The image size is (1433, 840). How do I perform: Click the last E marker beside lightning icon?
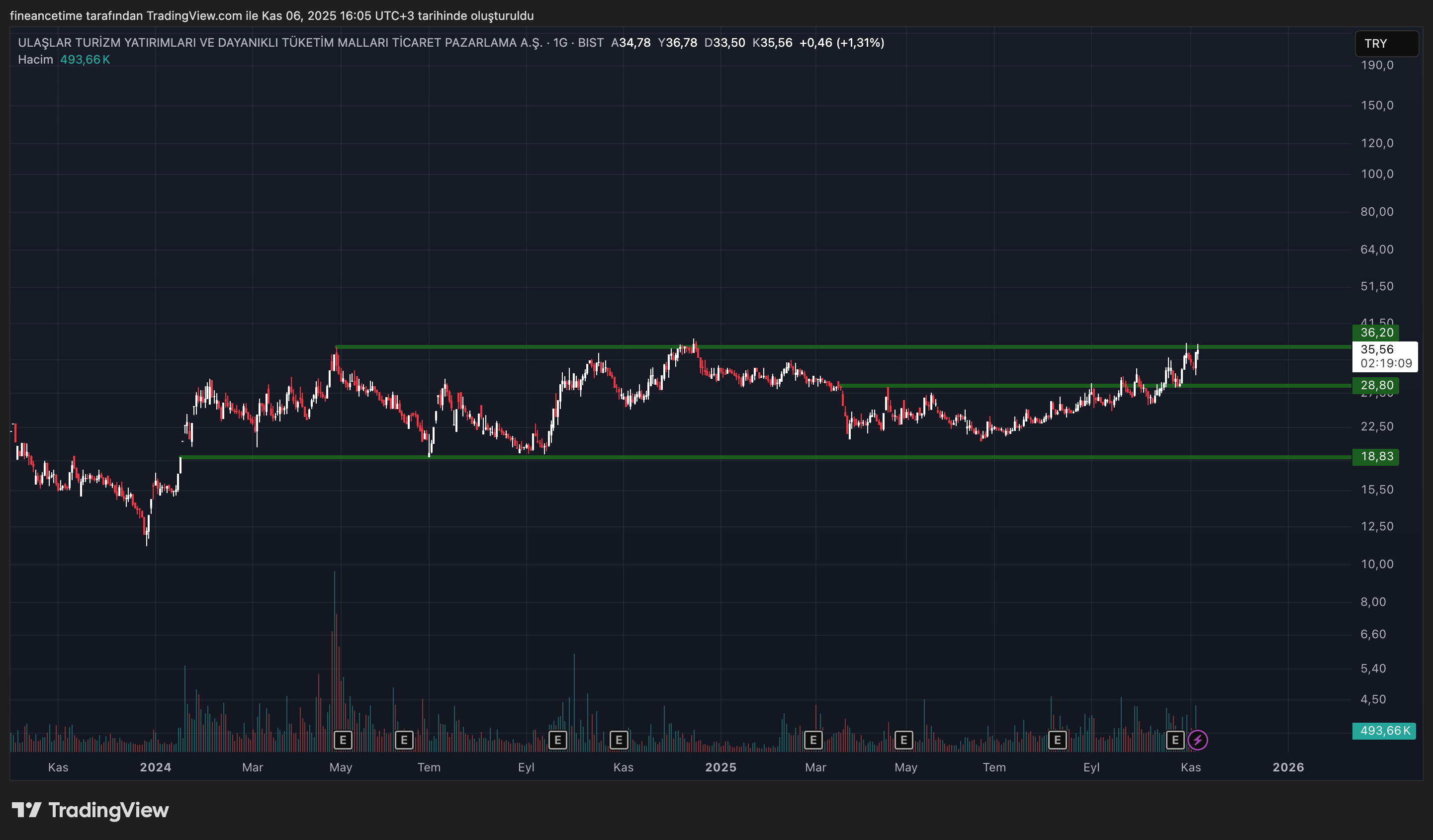[x=1175, y=740]
